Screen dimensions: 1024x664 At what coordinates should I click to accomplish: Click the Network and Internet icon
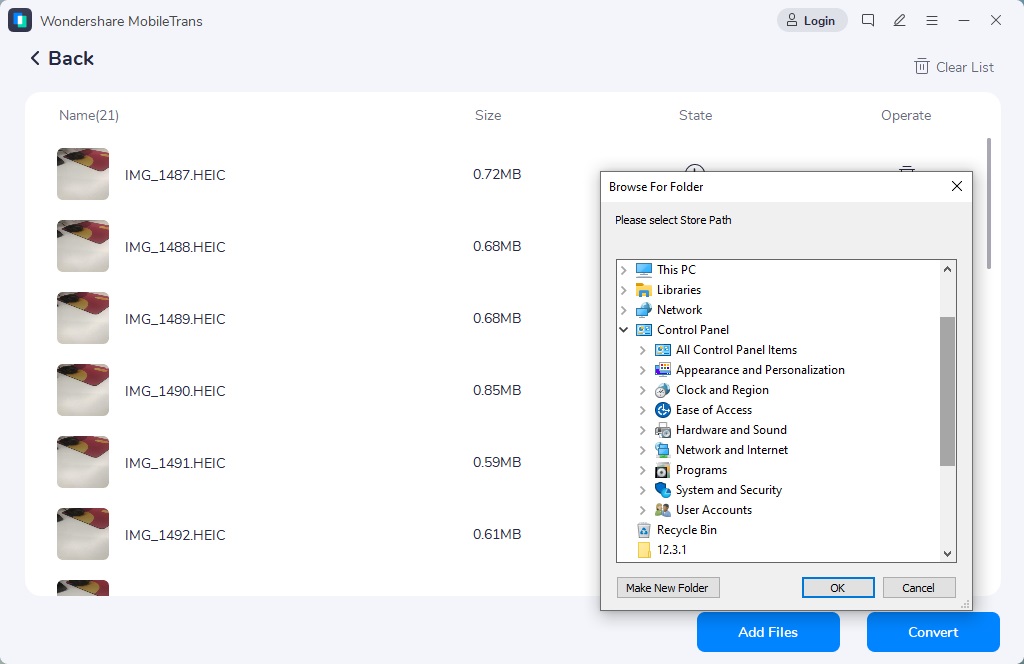click(663, 450)
